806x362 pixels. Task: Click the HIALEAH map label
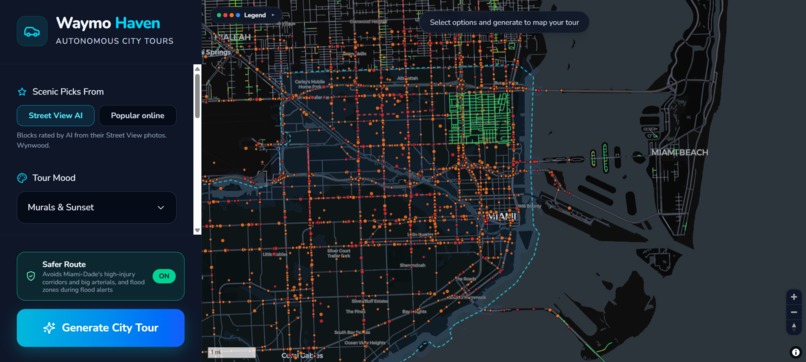click(232, 38)
